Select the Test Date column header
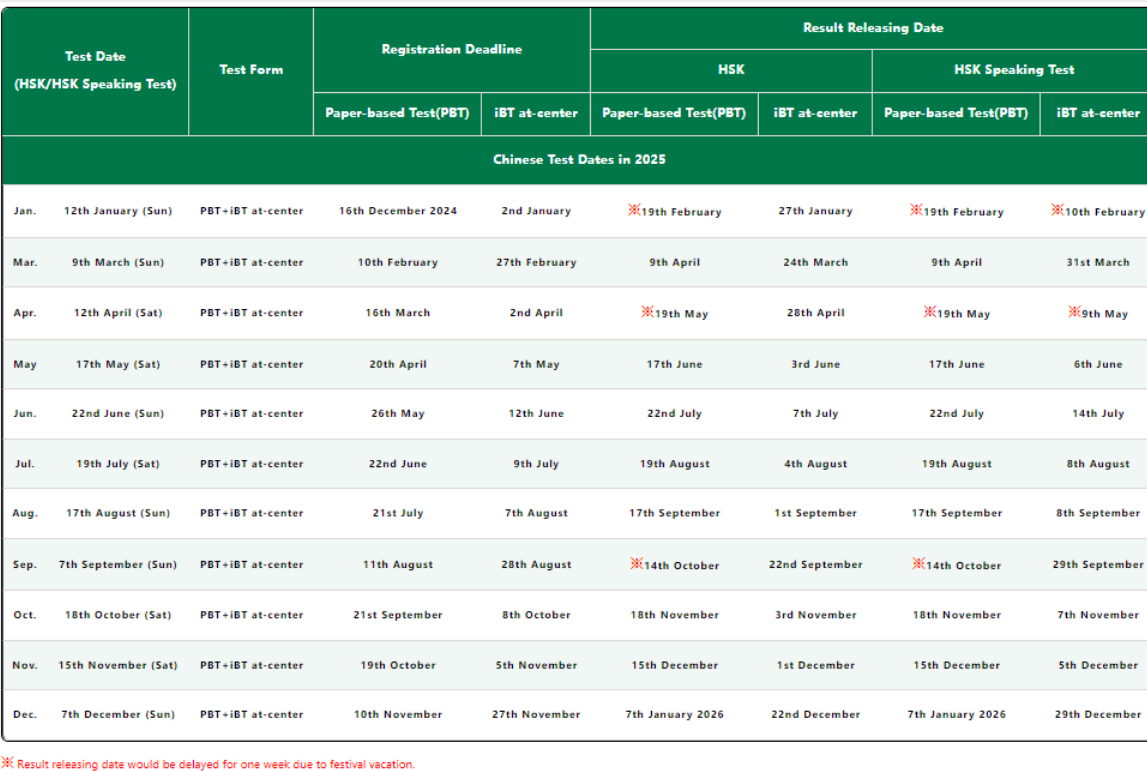1147x771 pixels. [95, 70]
